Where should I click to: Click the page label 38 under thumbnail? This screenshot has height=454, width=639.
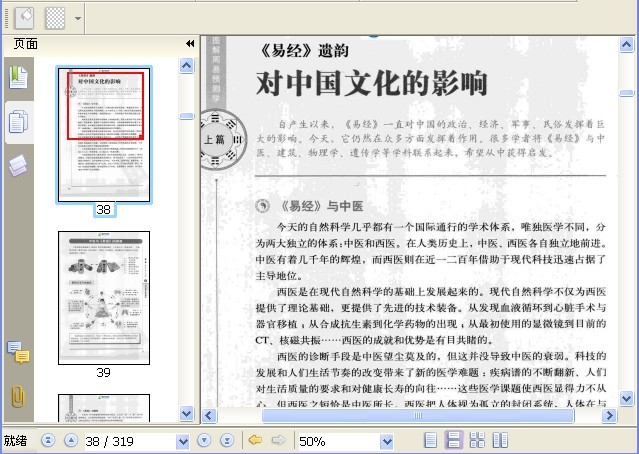104,209
